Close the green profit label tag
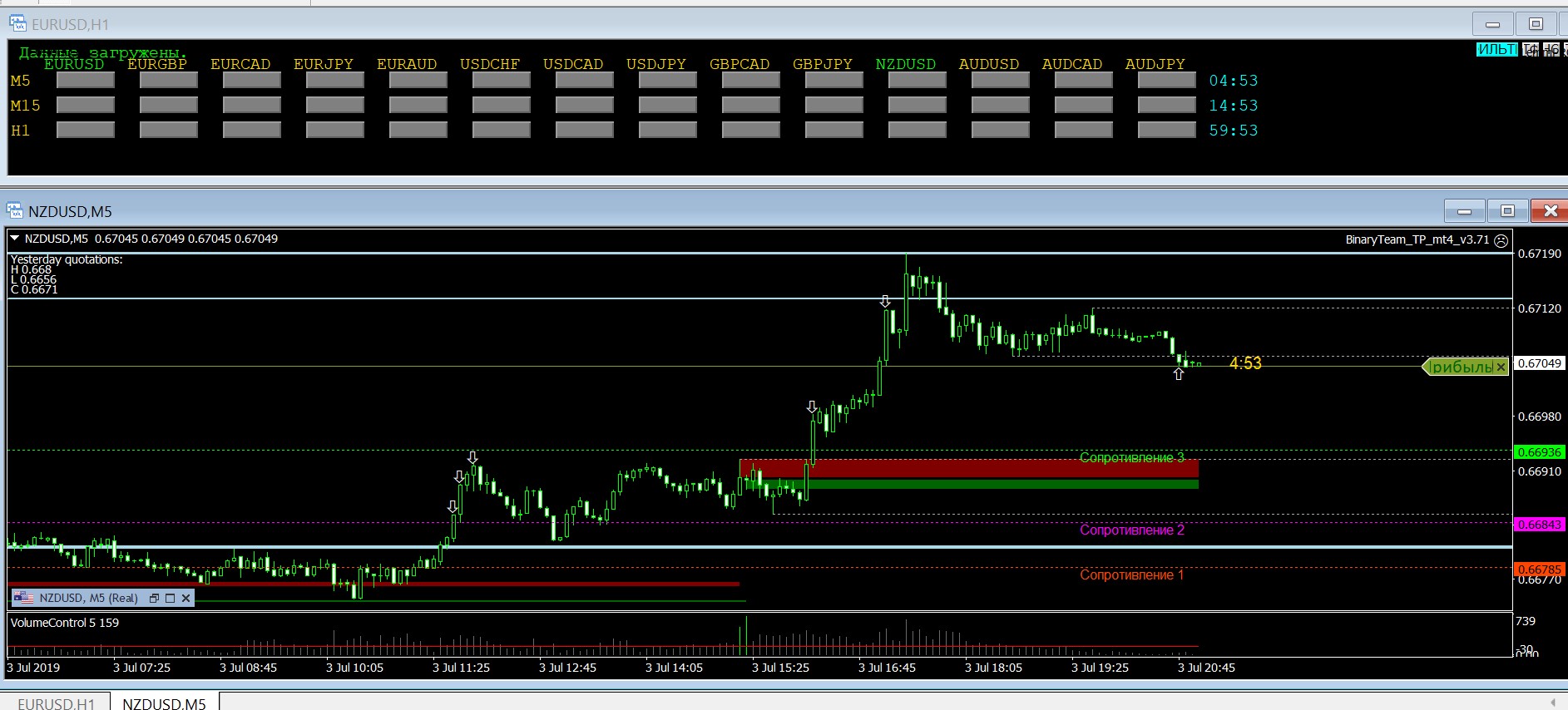The height and width of the screenshot is (710, 1568). point(1500,367)
